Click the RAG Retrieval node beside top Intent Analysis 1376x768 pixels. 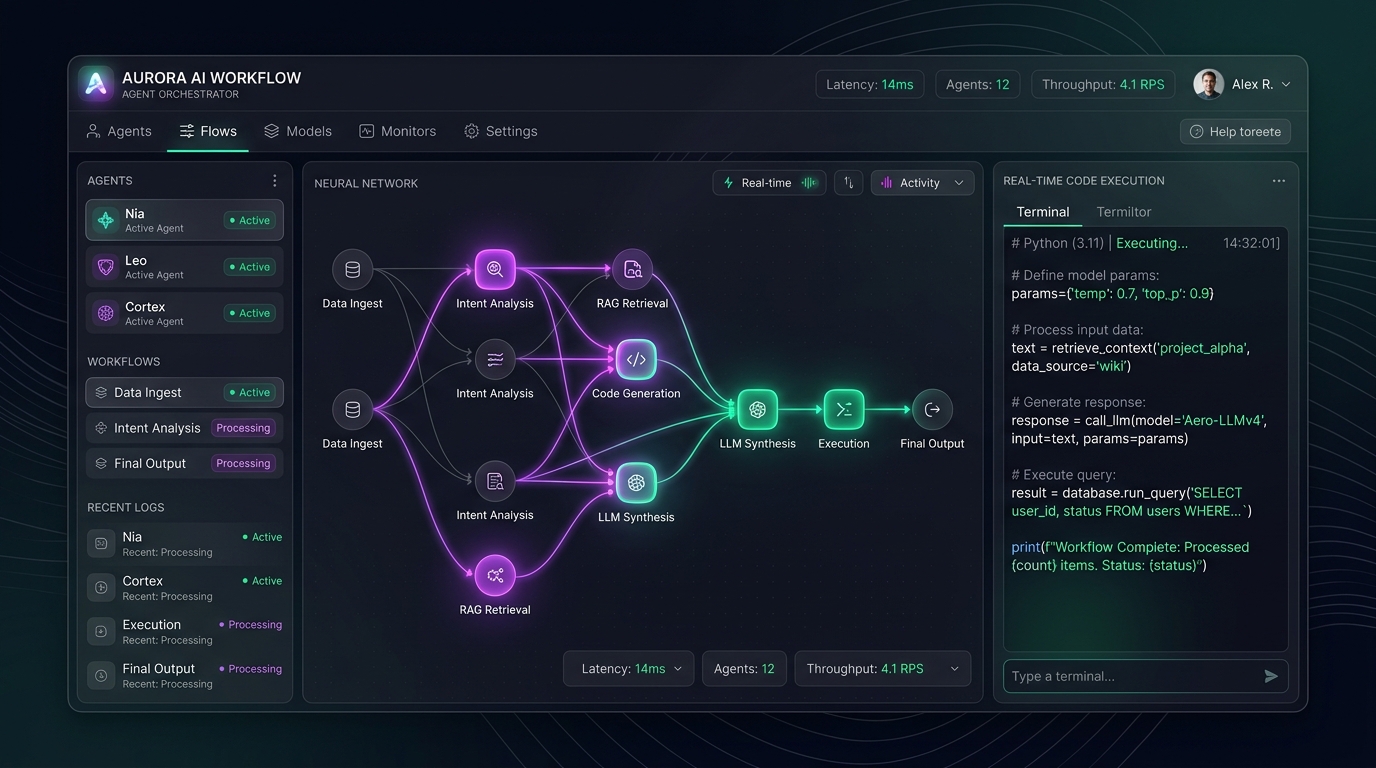632,270
